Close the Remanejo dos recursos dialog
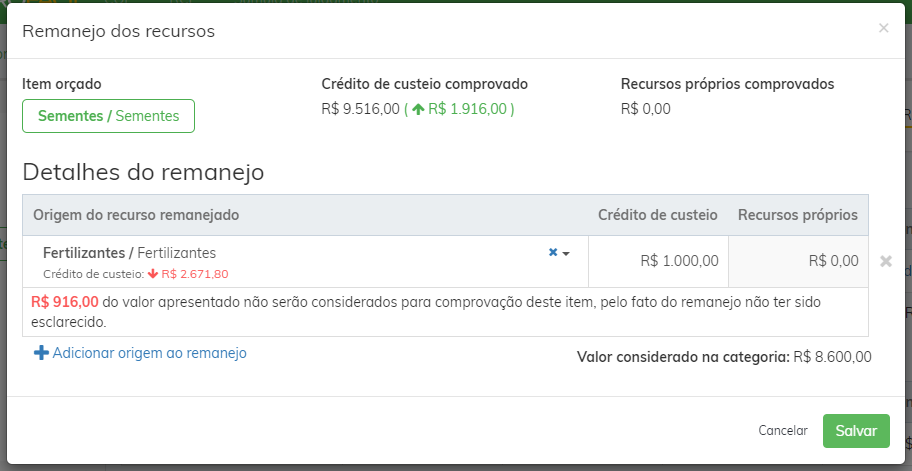The image size is (912, 471). coord(884,28)
